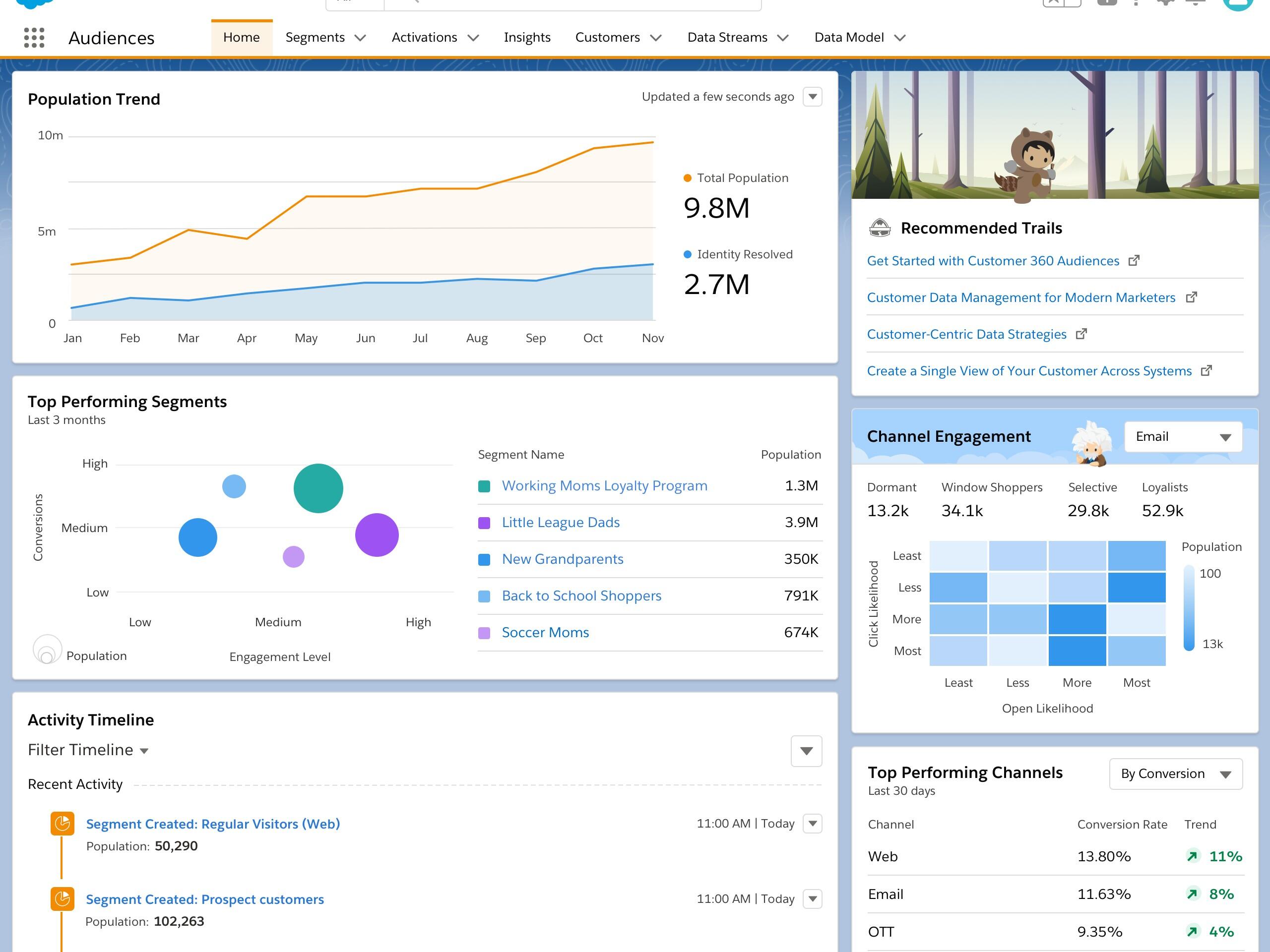Viewport: 1270px width, 952px height.
Task: Switch to the Segments tab
Action: [315, 37]
